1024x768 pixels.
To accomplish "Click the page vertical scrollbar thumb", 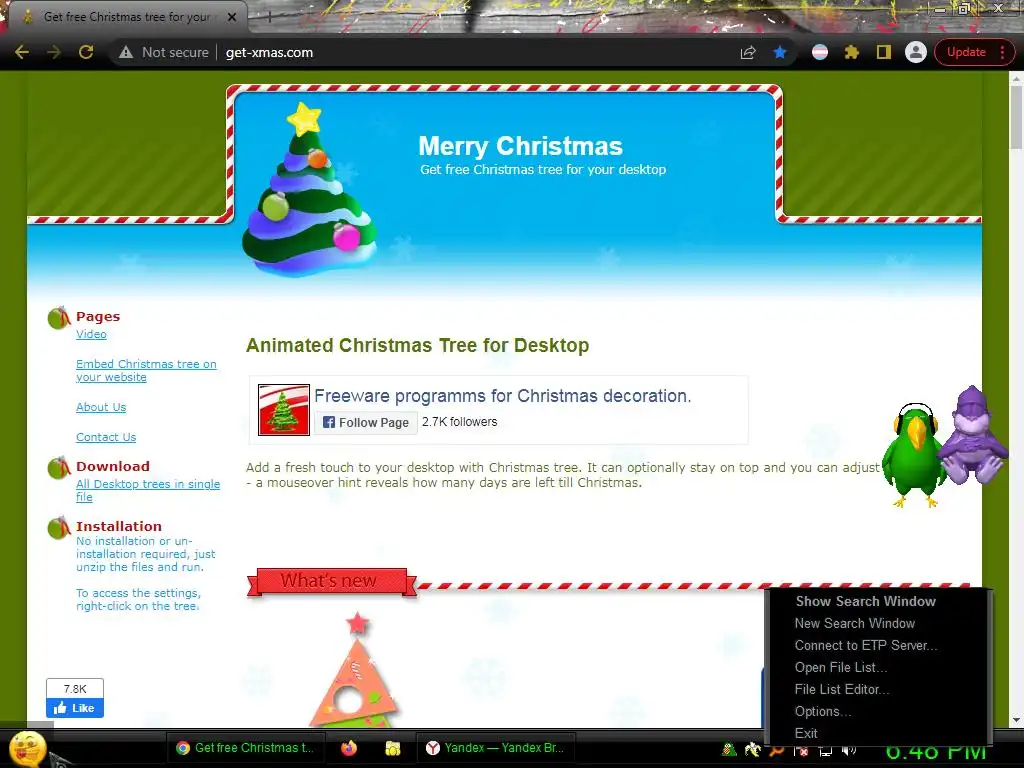I will click(1016, 117).
